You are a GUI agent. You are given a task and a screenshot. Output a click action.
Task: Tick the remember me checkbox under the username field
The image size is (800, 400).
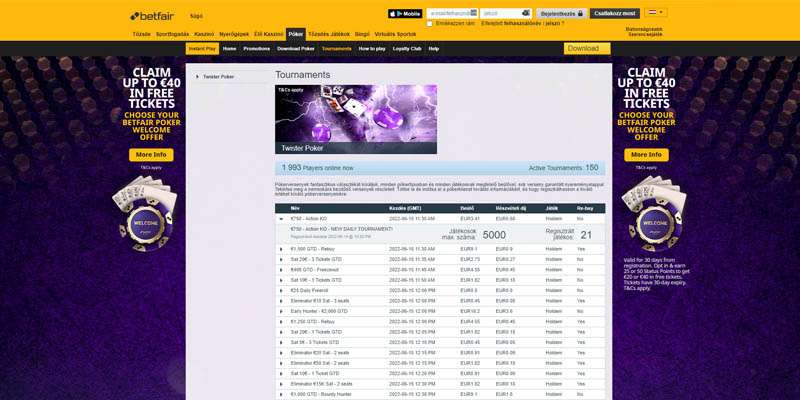click(430, 23)
